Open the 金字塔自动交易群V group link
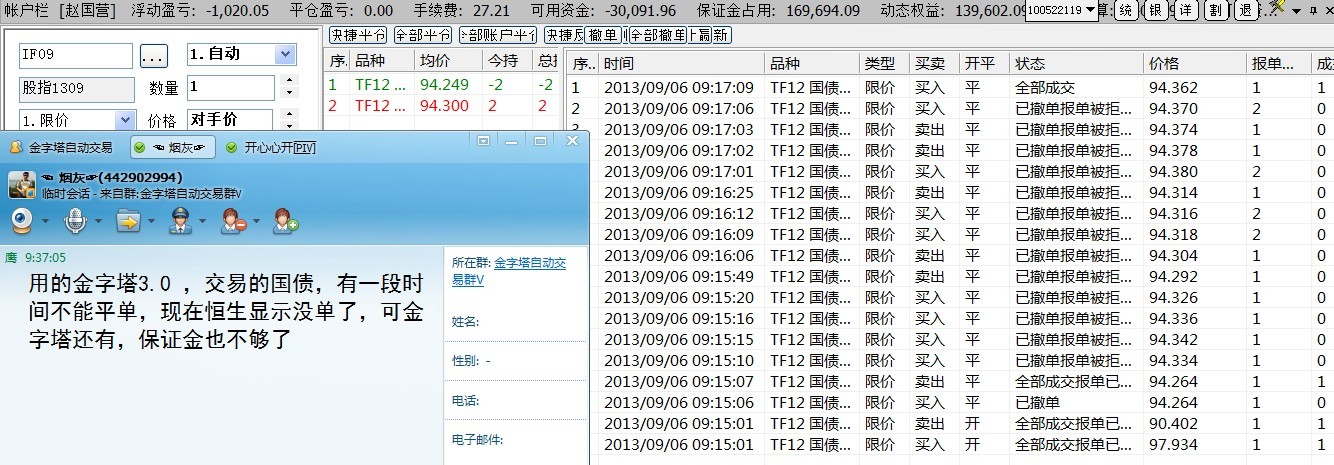The image size is (1334, 465). 509,271
